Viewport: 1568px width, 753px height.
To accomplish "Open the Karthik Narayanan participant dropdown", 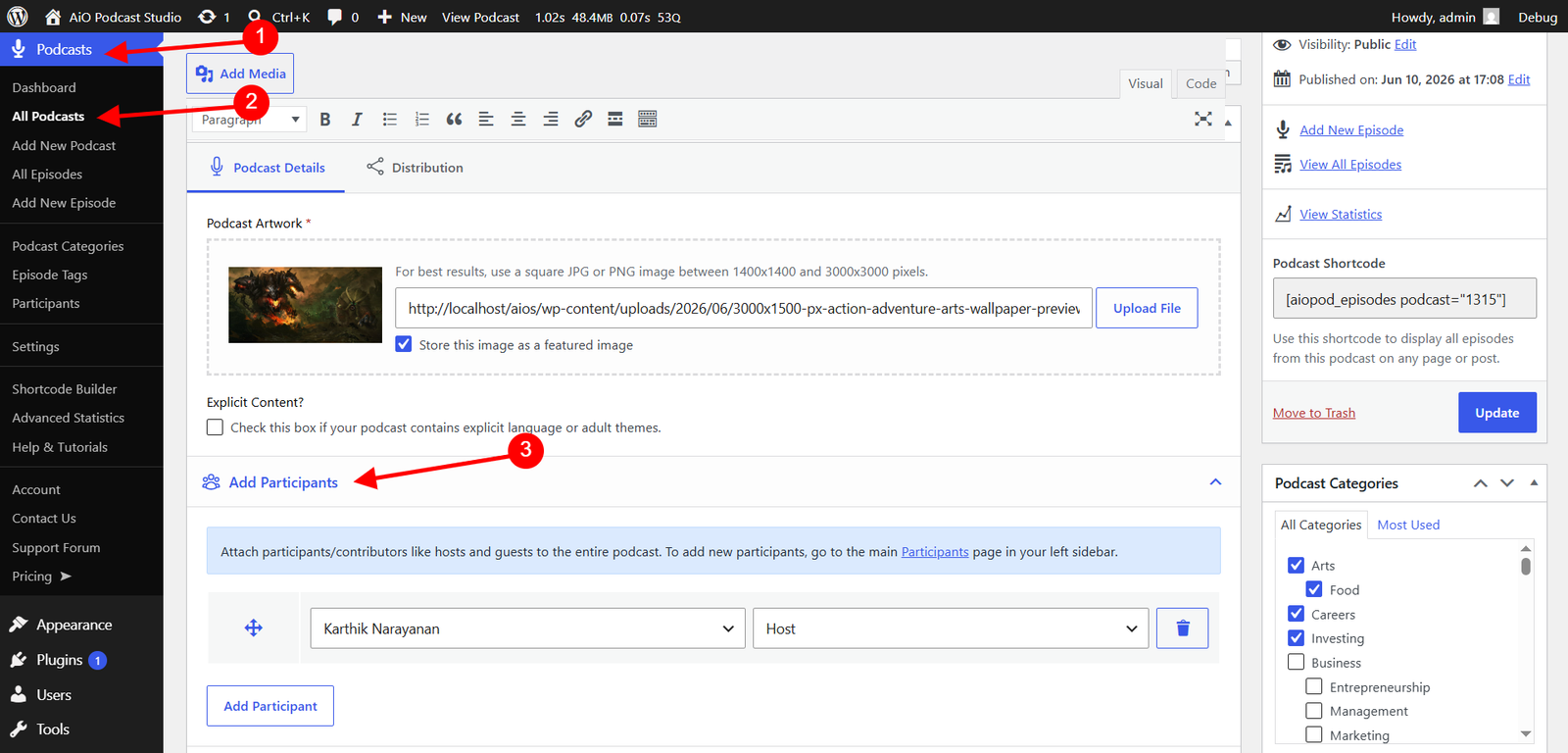I will [528, 628].
